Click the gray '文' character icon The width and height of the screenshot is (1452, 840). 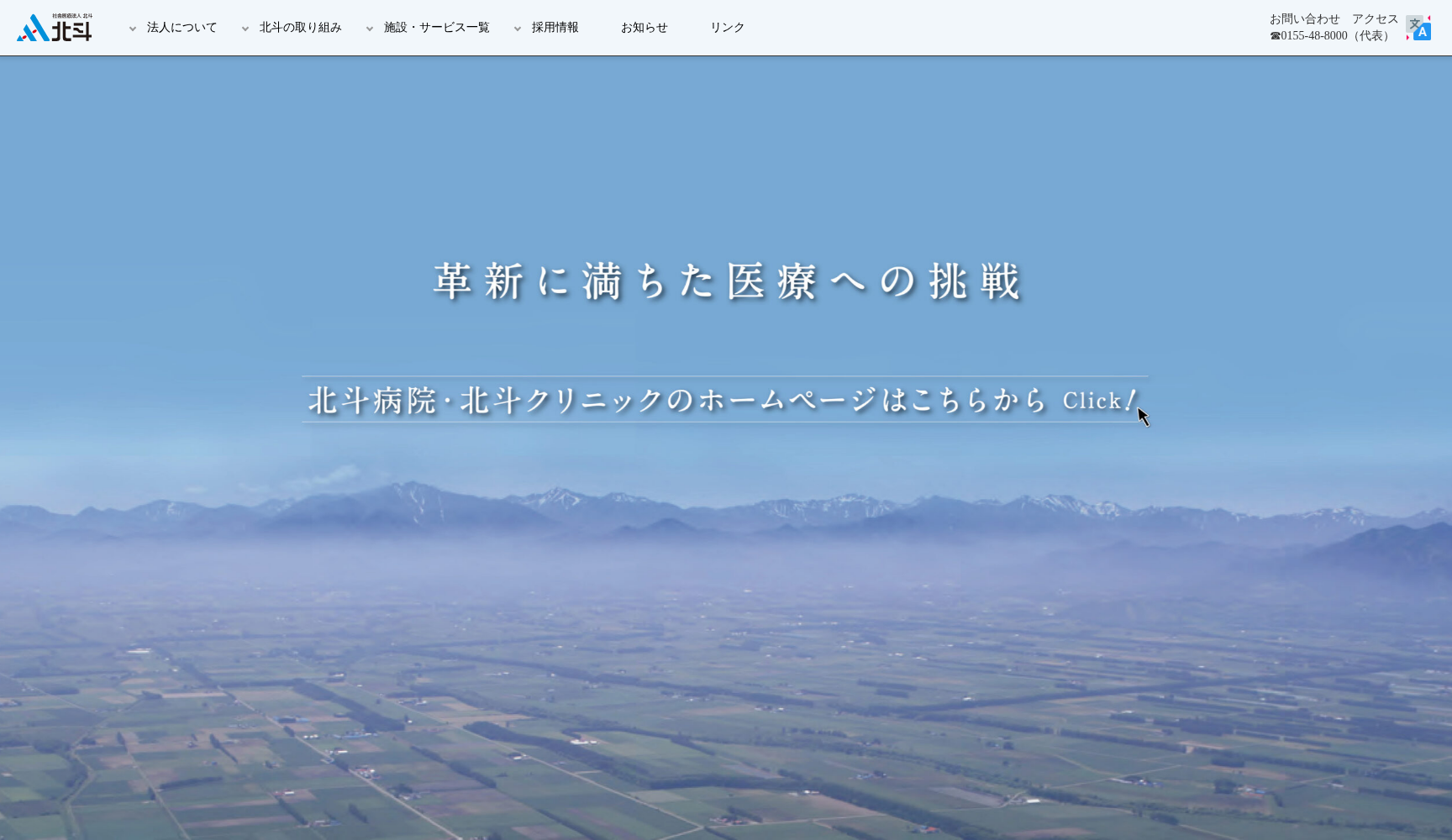coord(1414,24)
